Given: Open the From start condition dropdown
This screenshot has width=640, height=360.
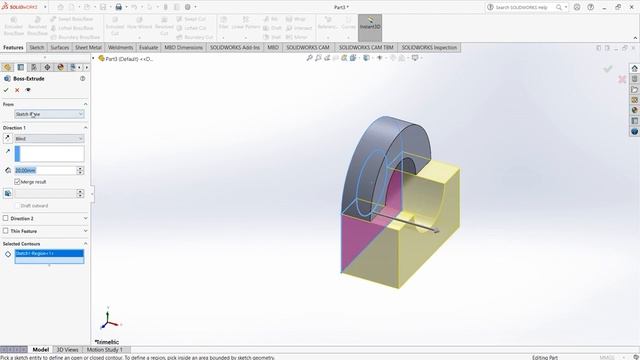Looking at the screenshot, I should [49, 114].
